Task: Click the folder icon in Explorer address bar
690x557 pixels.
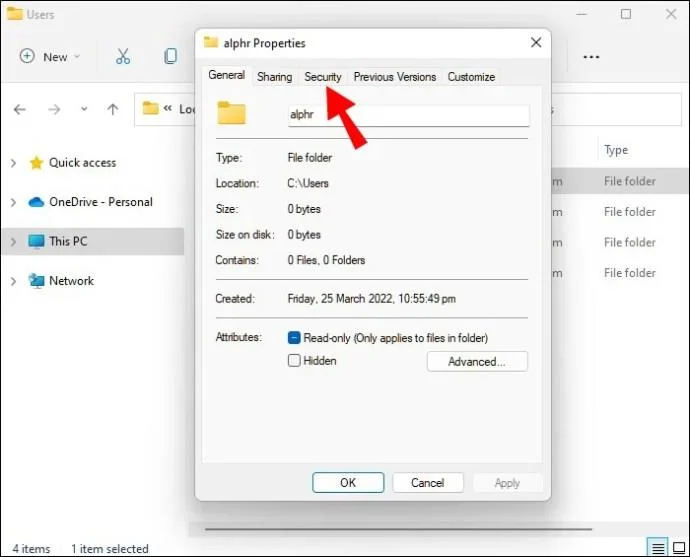Action: [x=150, y=108]
